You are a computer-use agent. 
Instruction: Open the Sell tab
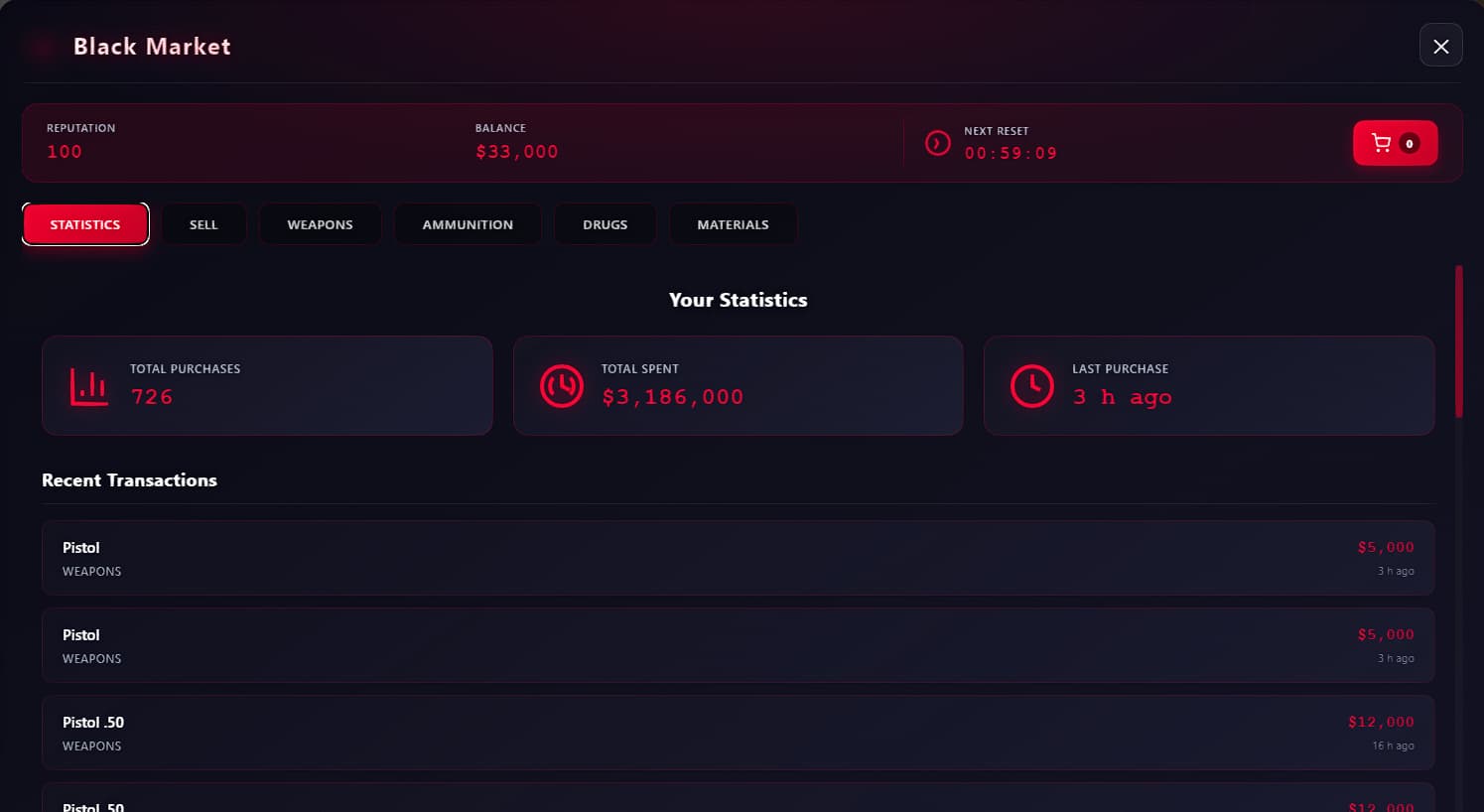point(203,224)
